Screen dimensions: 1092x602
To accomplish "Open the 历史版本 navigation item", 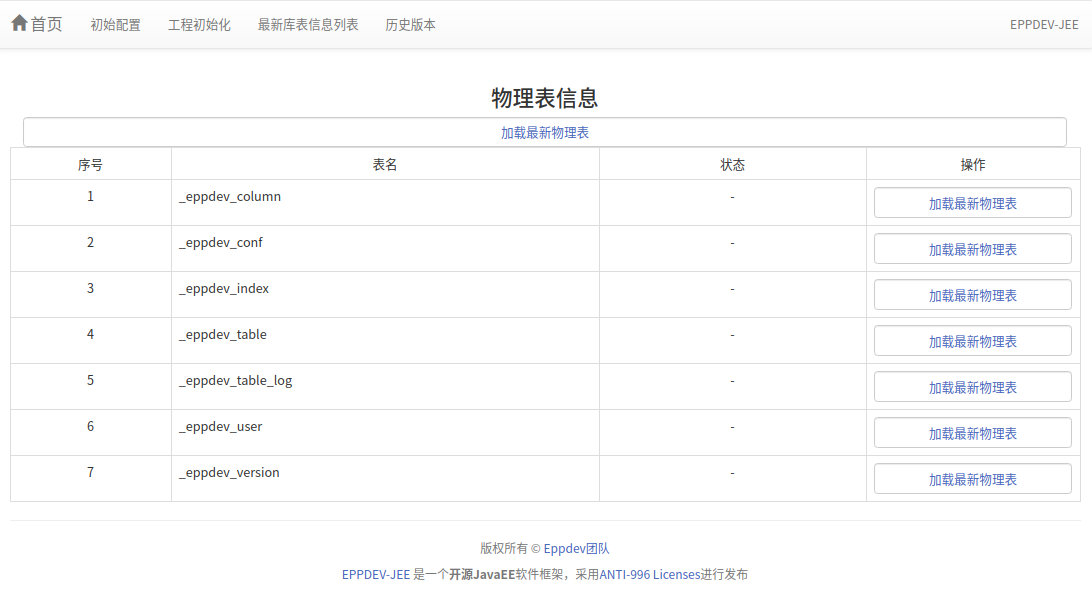I will (410, 25).
